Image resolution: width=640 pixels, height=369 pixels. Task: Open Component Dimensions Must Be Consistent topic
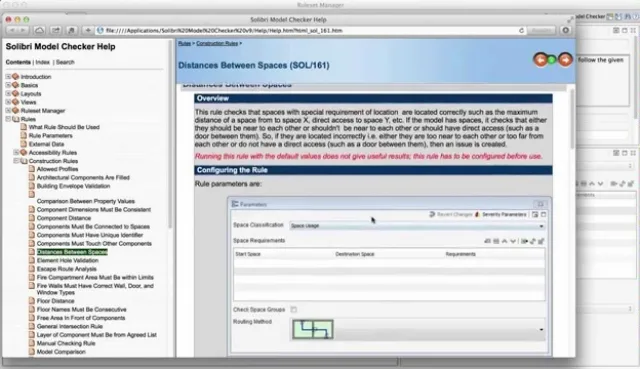pos(94,210)
